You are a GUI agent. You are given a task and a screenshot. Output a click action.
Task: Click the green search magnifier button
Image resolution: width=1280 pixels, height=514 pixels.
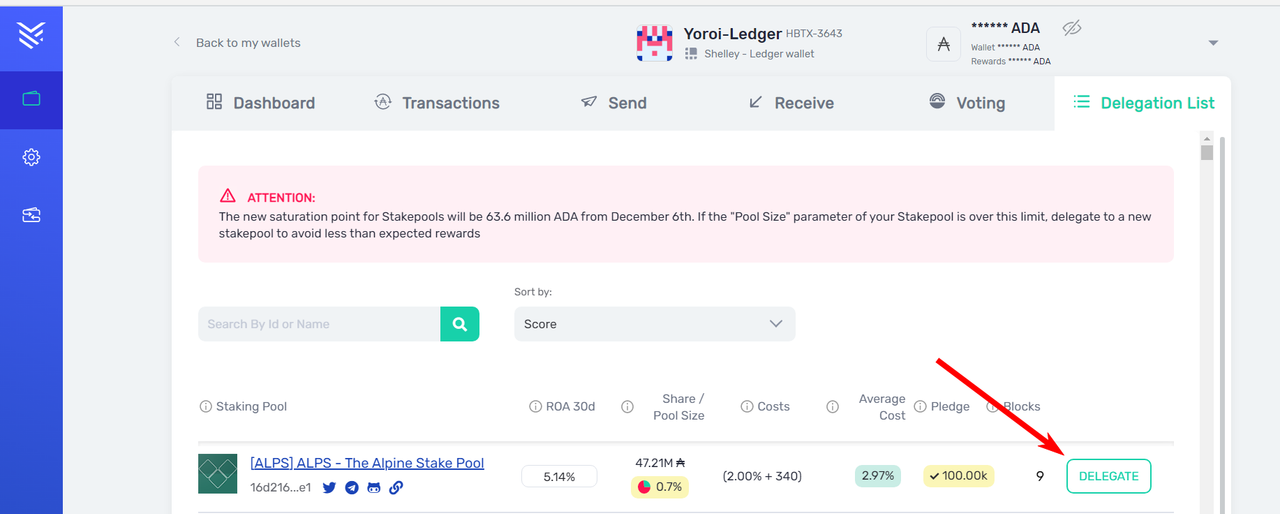point(460,324)
